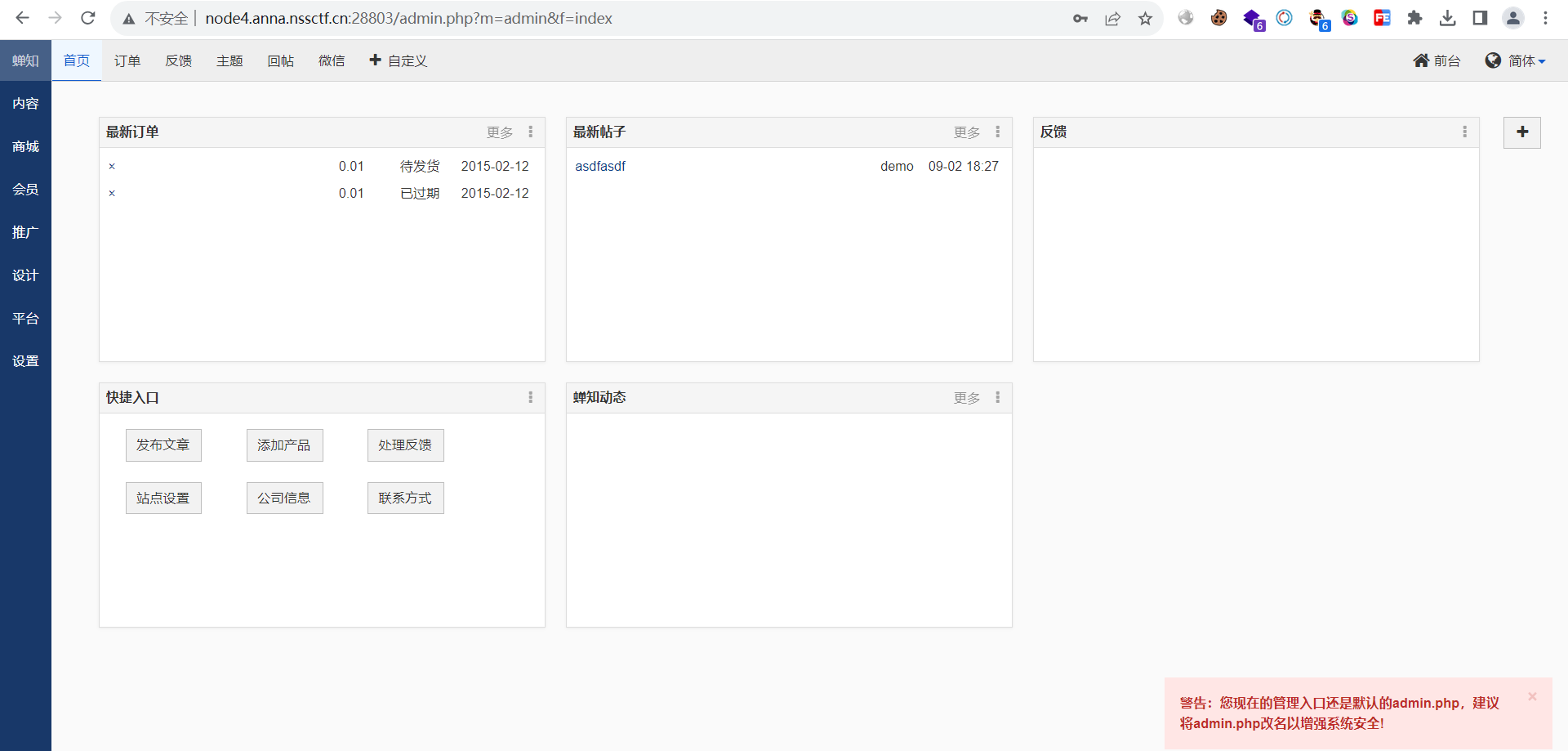
Task: Open 会员 in the sidebar
Action: (x=25, y=190)
